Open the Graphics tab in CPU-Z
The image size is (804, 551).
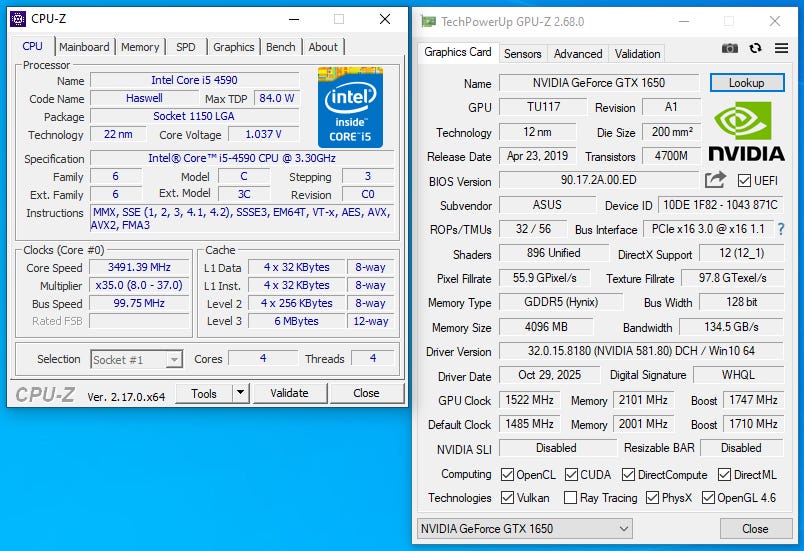[x=234, y=47]
